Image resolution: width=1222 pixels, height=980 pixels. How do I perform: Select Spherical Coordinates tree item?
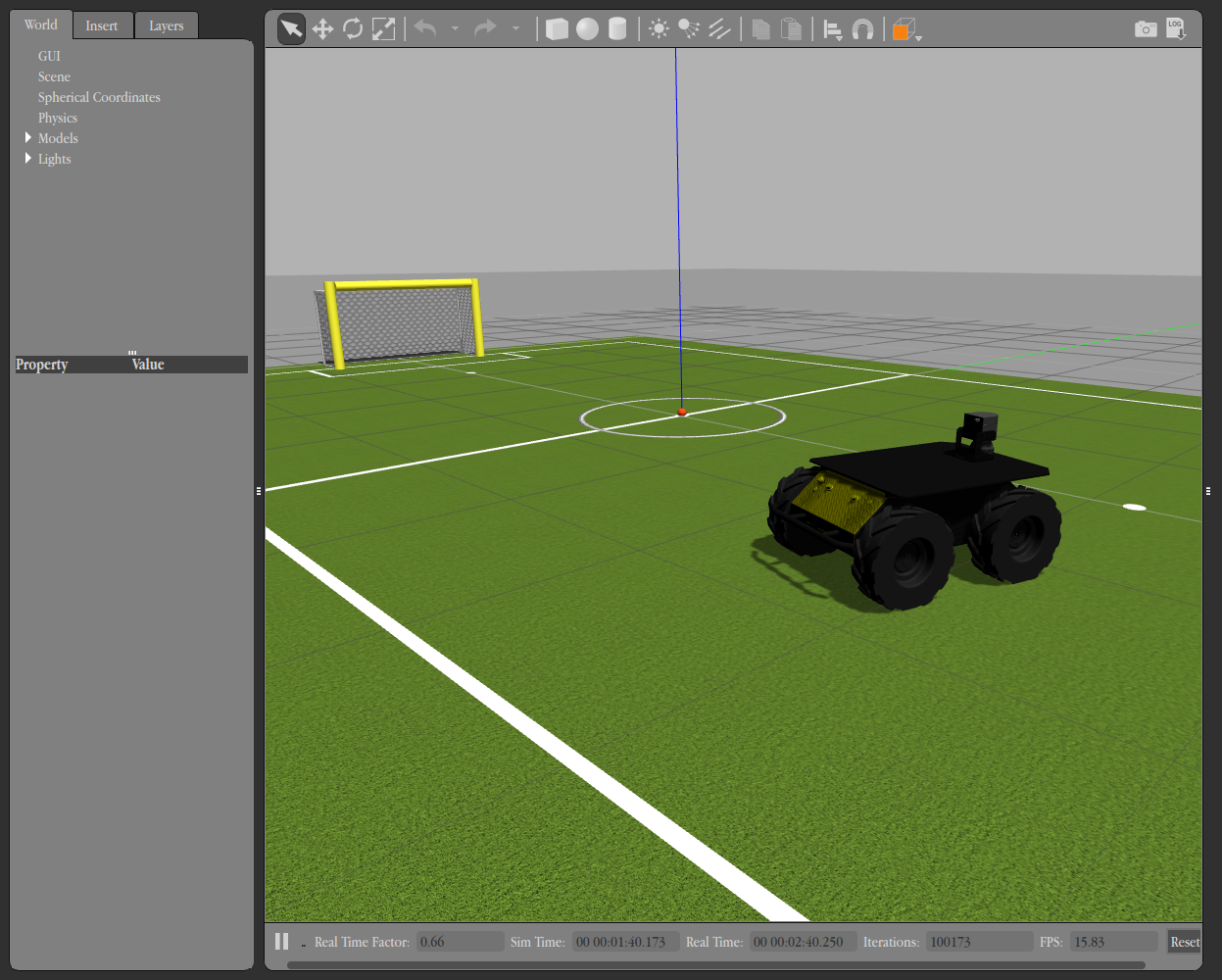tap(99, 97)
